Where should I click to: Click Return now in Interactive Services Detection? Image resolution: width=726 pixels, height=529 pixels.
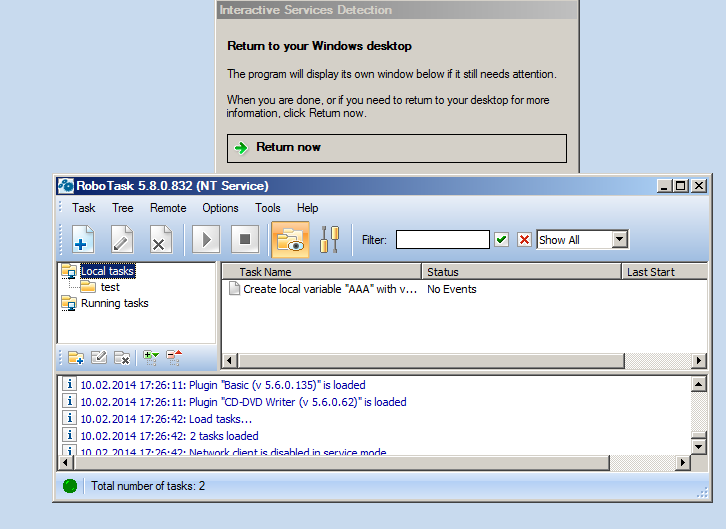[x=397, y=148]
